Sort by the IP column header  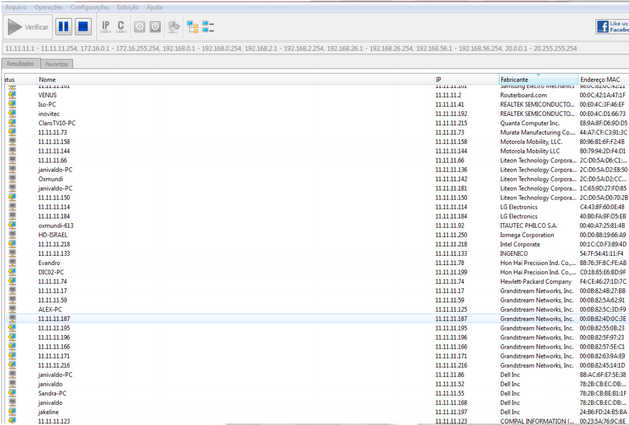click(467, 79)
